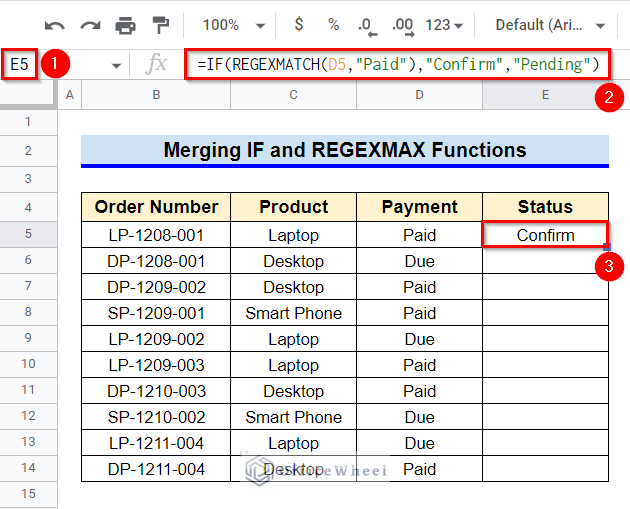Image resolution: width=630 pixels, height=509 pixels.
Task: Select the Paint format tool
Action: tap(161, 26)
